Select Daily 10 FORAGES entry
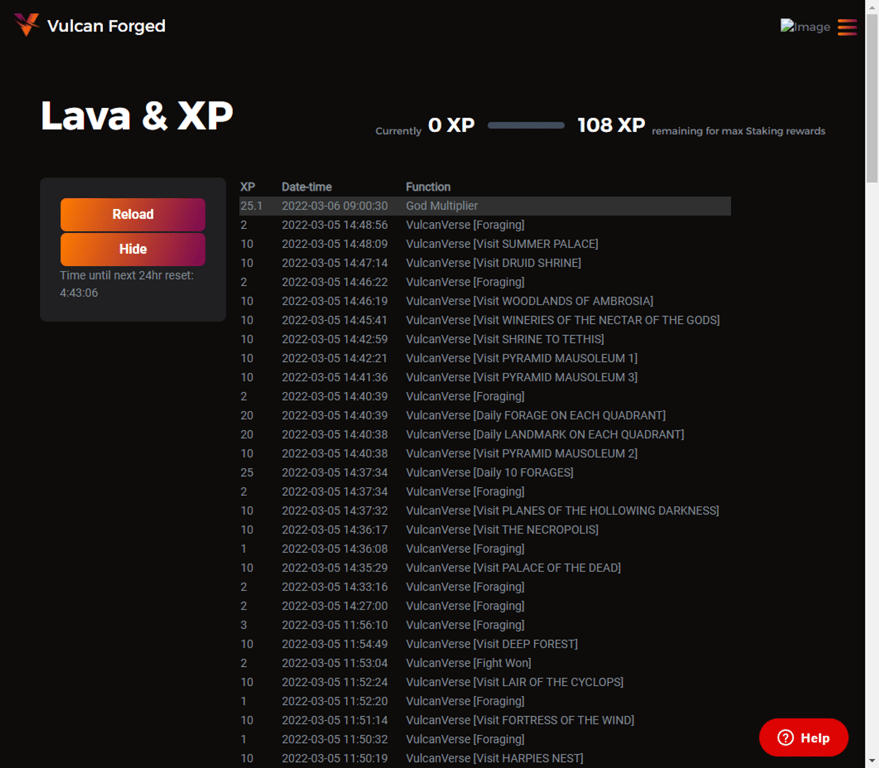This screenshot has height=768, width=879. click(489, 473)
